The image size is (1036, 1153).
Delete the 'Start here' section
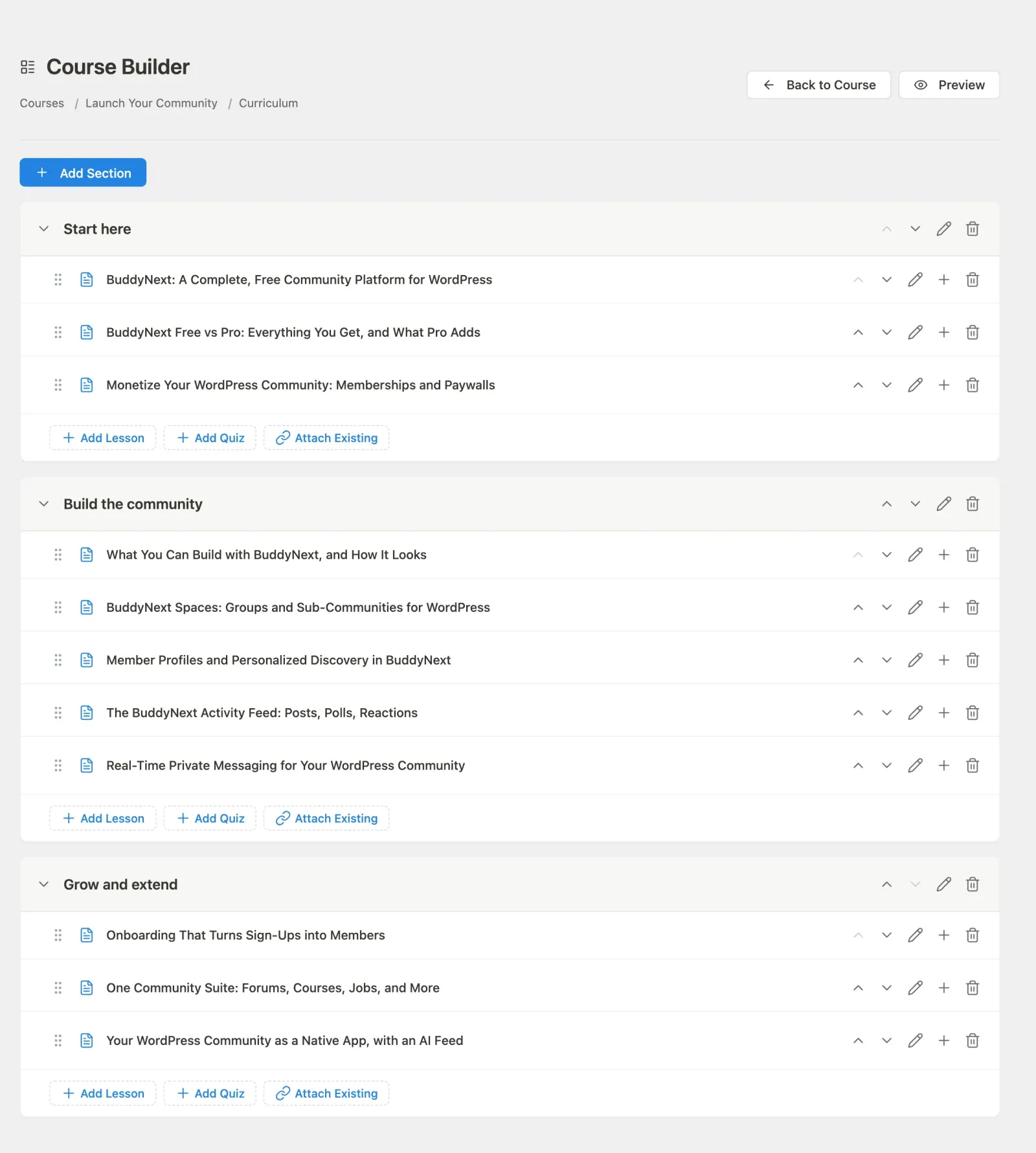[x=972, y=229]
